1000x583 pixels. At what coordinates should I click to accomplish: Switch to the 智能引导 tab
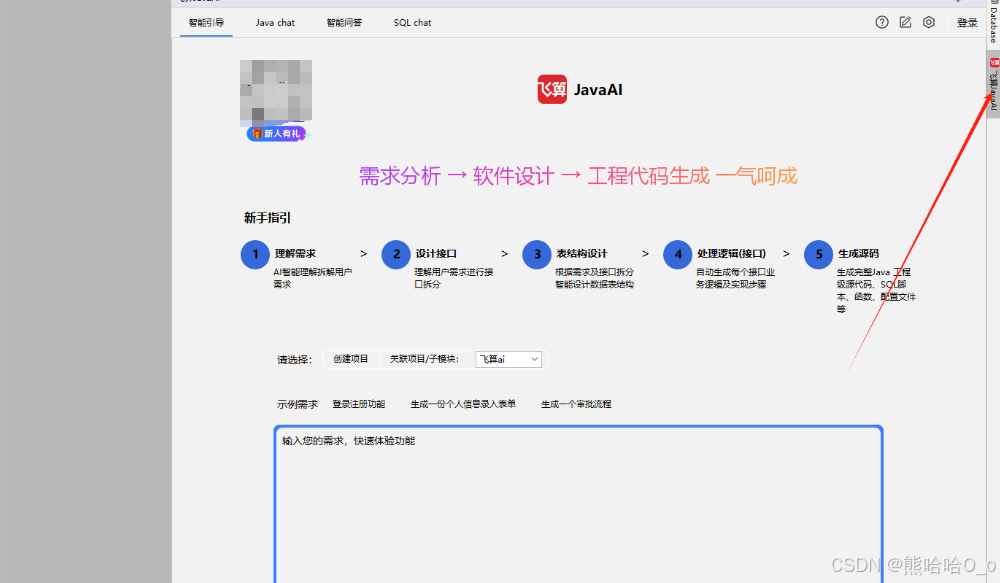[x=206, y=22]
